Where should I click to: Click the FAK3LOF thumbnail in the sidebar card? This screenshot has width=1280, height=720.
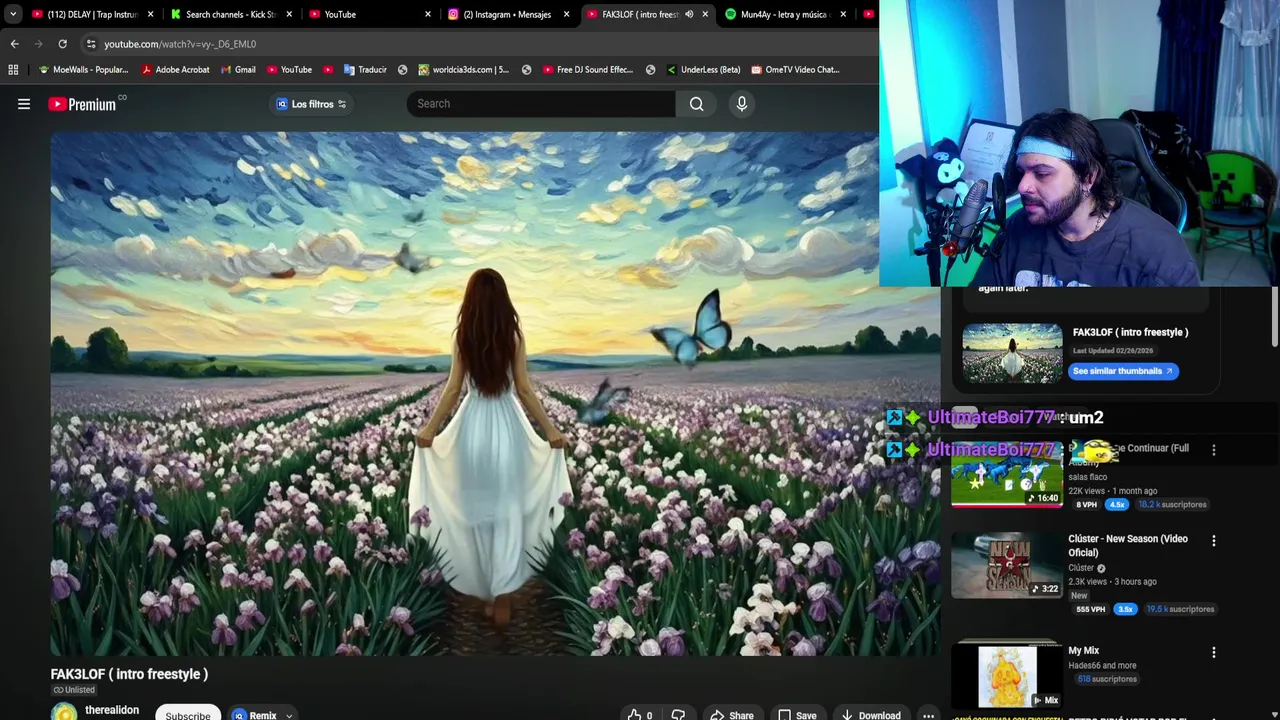pos(1012,353)
